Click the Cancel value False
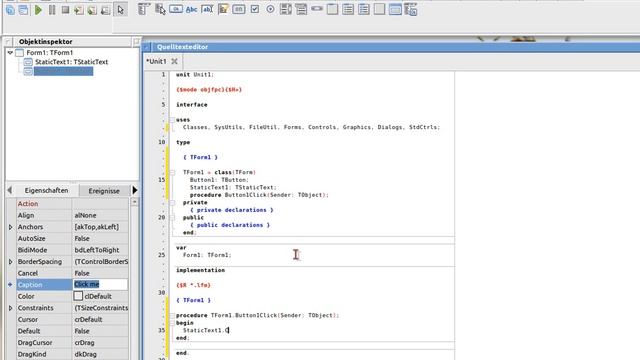Viewport: 640px width, 360px height. [x=82, y=273]
